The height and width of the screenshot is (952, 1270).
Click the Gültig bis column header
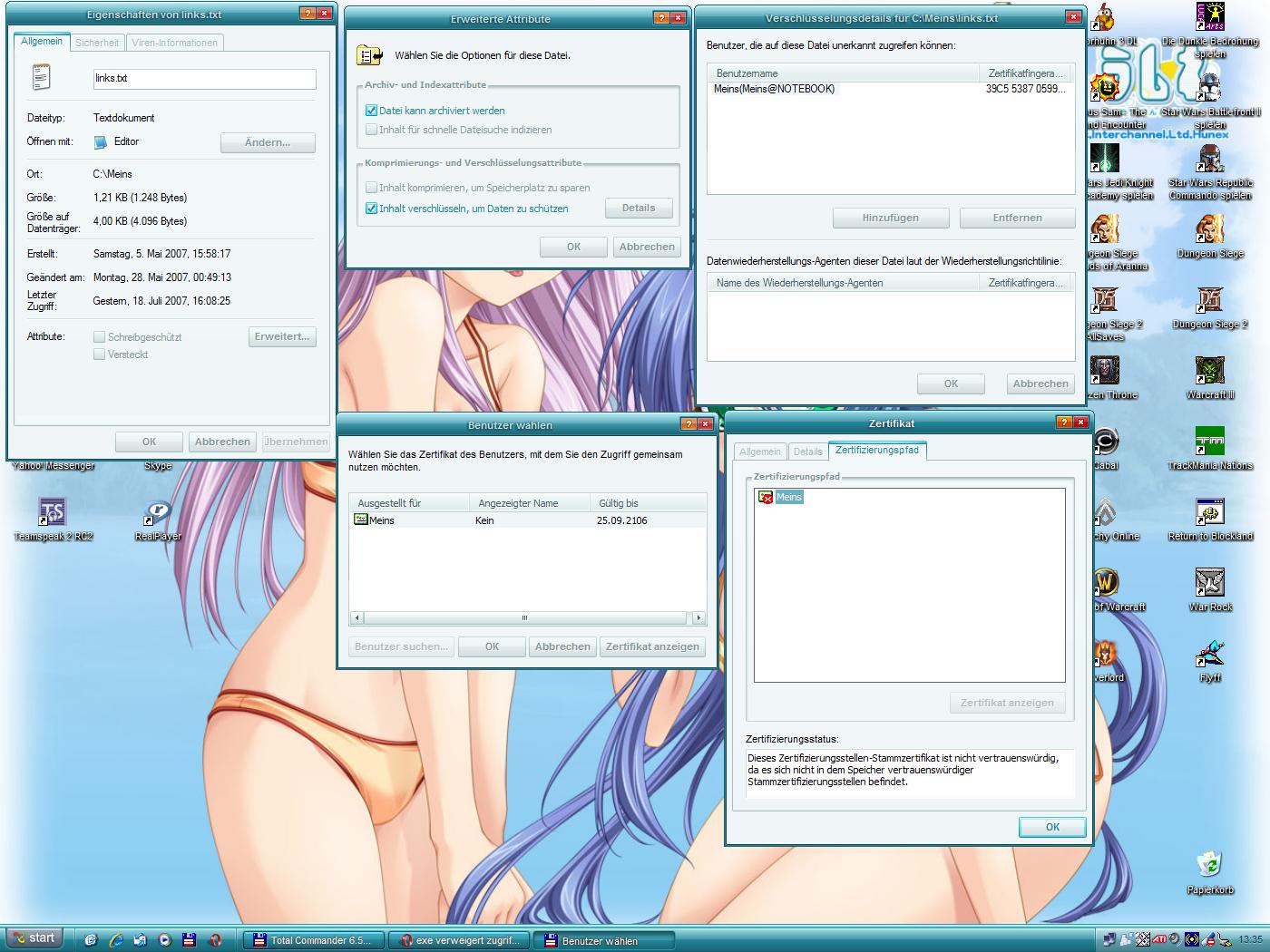click(648, 503)
